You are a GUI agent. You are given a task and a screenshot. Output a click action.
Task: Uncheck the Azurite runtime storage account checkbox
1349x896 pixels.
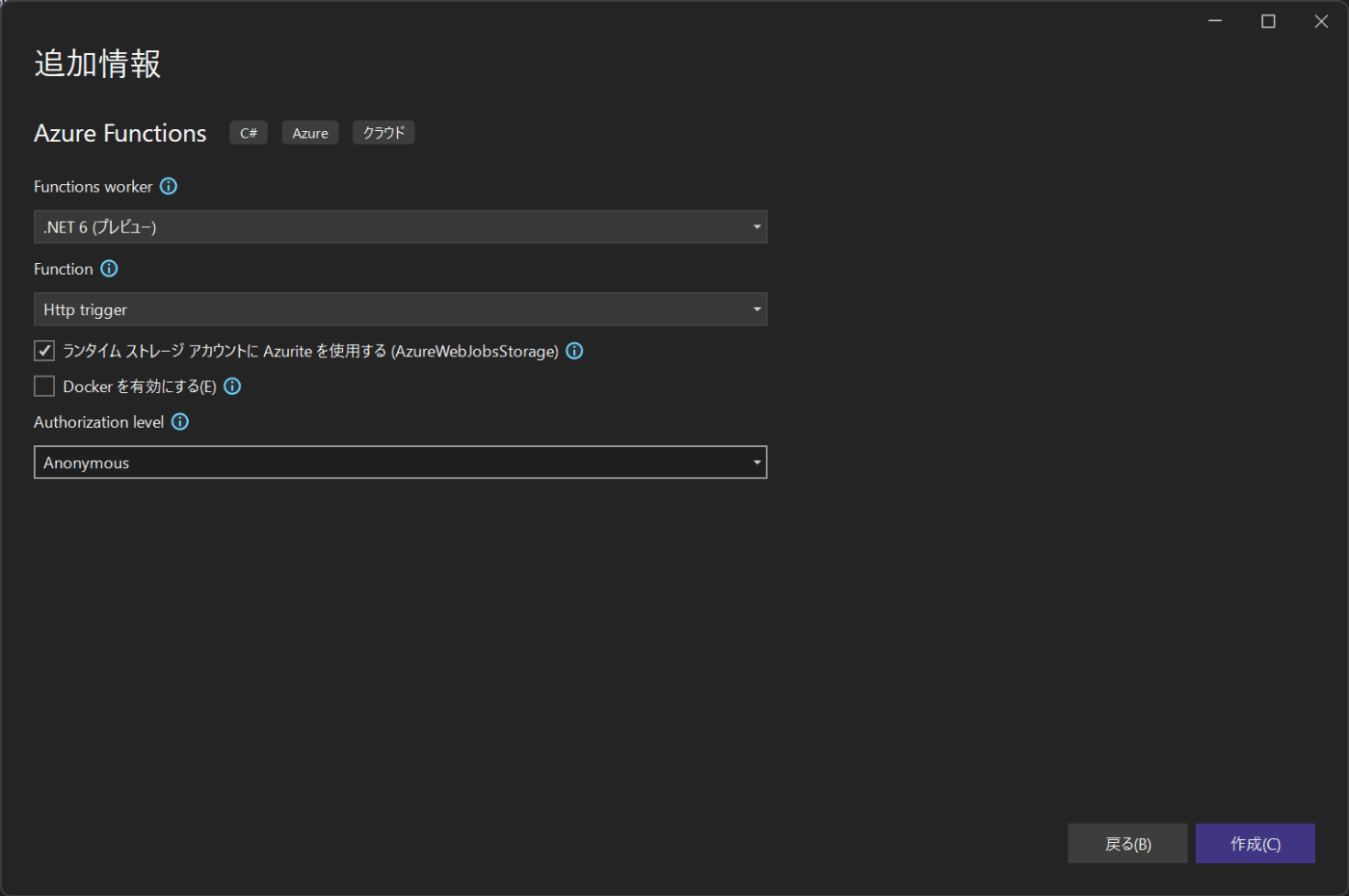click(x=44, y=351)
